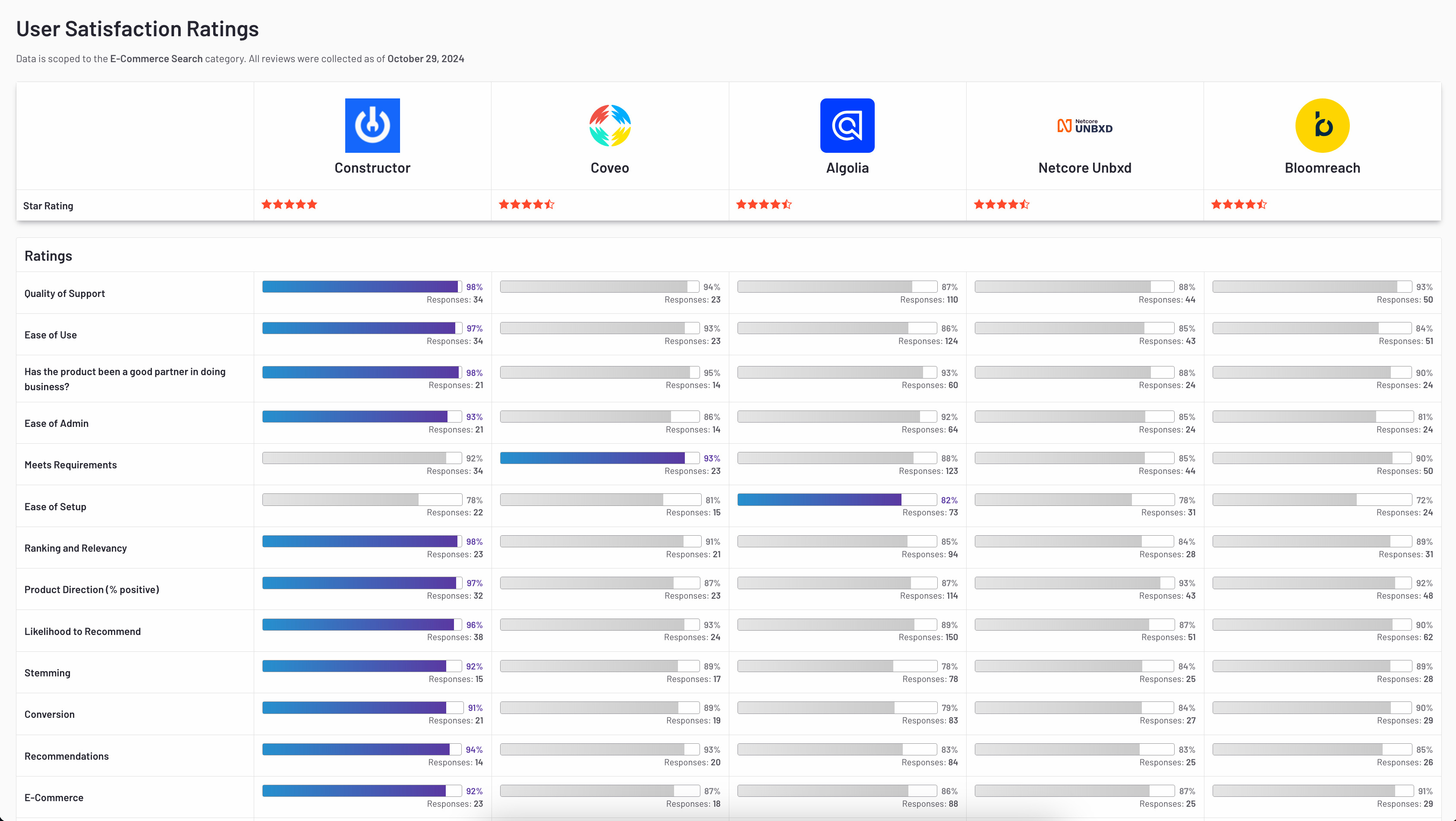The height and width of the screenshot is (821, 1456).
Task: Click the Ratings section heading
Action: coord(48,256)
